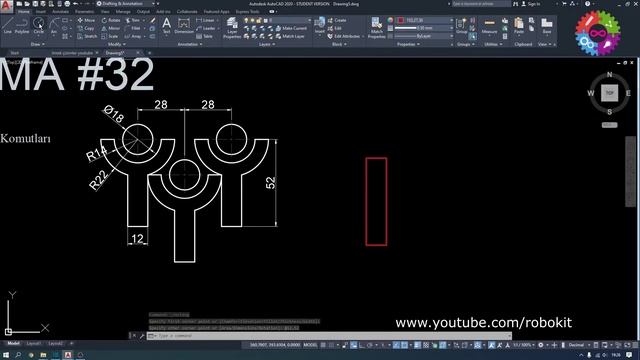Switch to the Manage ribbon tab
The width and height of the screenshot is (640, 360).
click(x=123, y=12)
